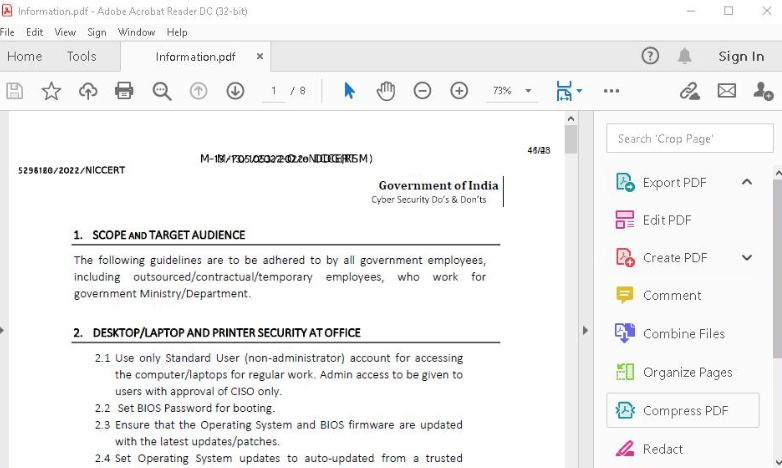Share a link to the file

tap(690, 91)
